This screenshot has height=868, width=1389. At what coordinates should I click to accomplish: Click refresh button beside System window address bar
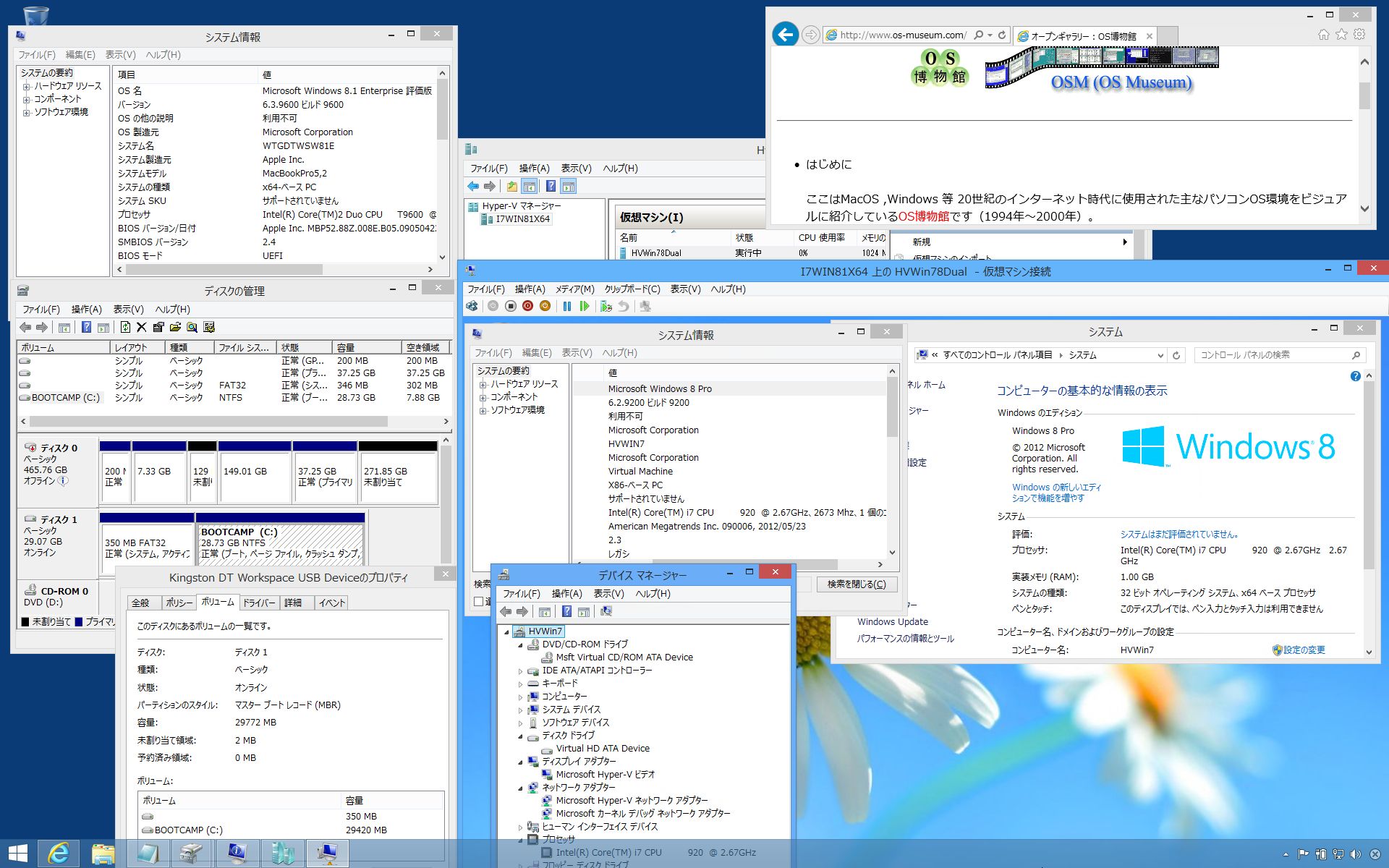click(x=1176, y=355)
